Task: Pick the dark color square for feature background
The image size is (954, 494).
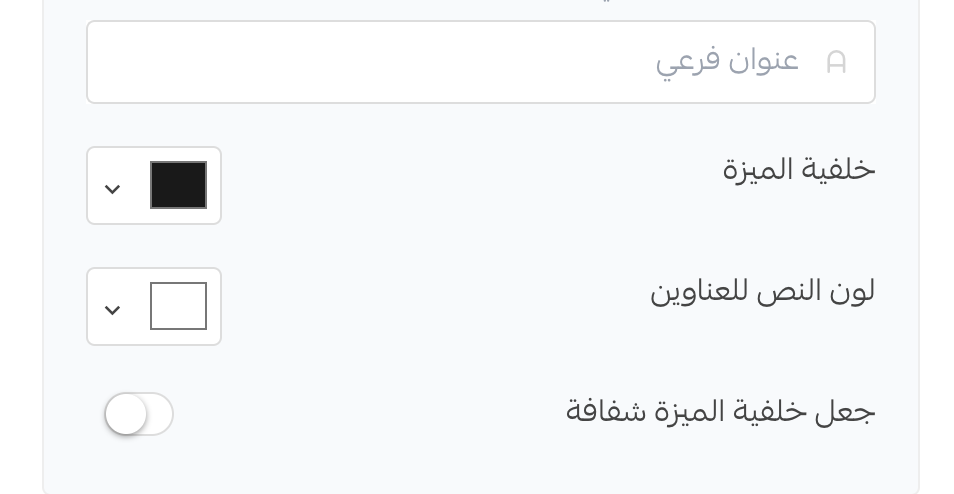Action: (x=178, y=185)
